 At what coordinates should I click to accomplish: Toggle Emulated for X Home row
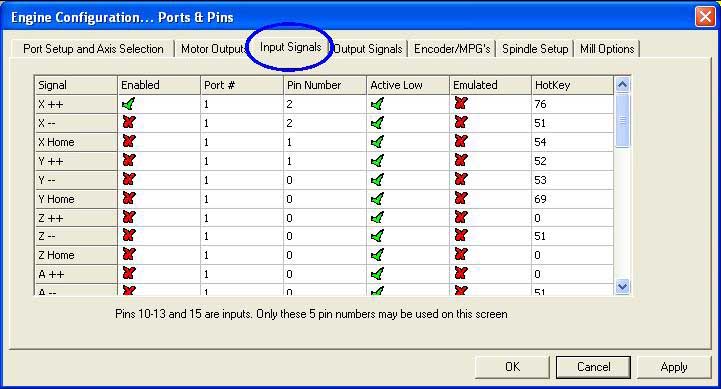[461, 142]
